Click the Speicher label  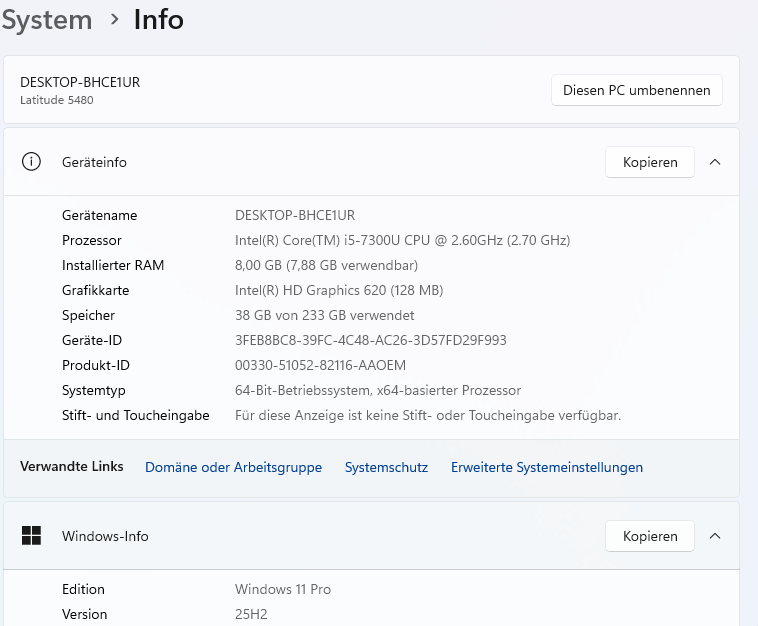pos(88,315)
